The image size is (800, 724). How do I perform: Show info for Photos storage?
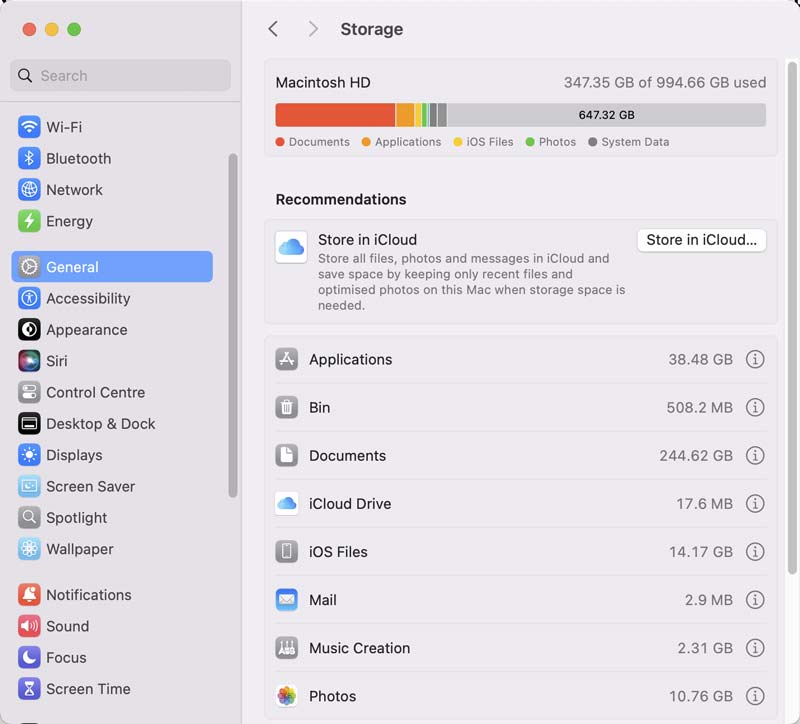(x=755, y=696)
